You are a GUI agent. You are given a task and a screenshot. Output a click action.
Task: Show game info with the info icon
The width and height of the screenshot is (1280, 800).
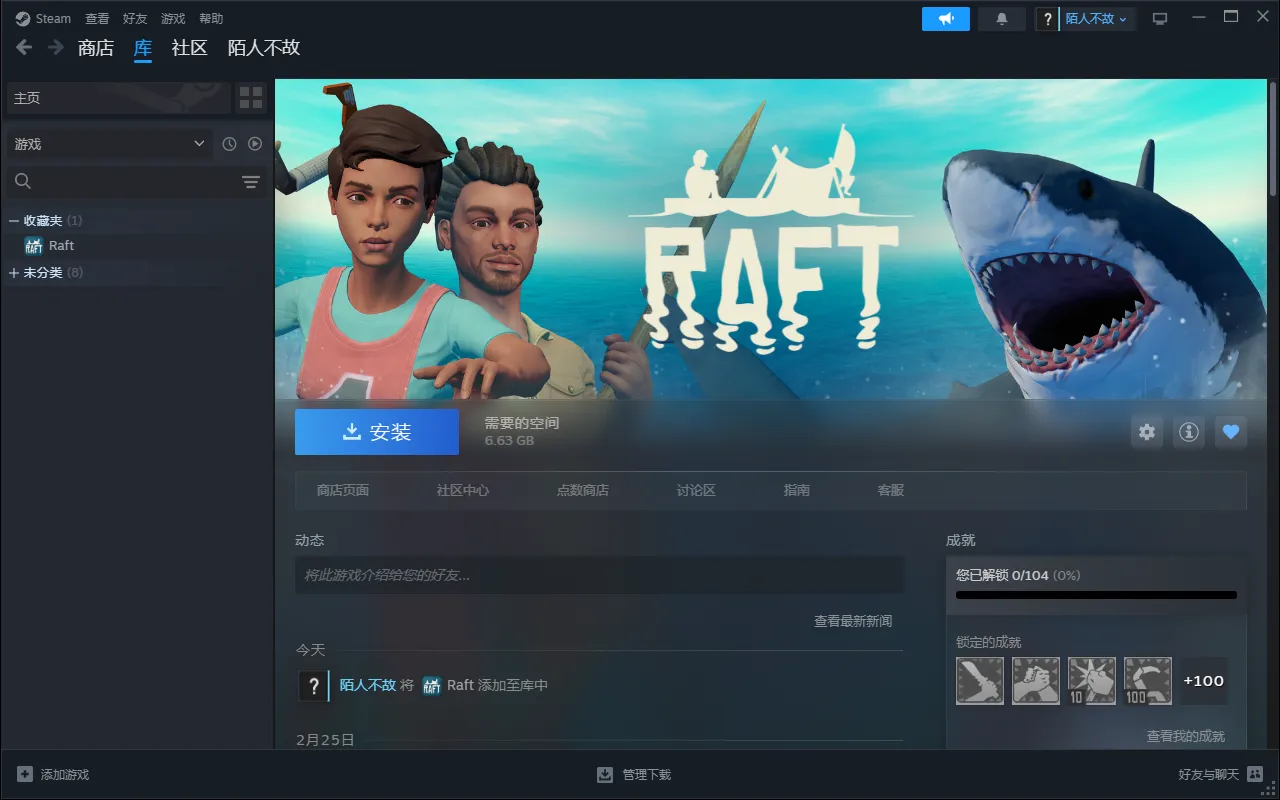pos(1189,432)
